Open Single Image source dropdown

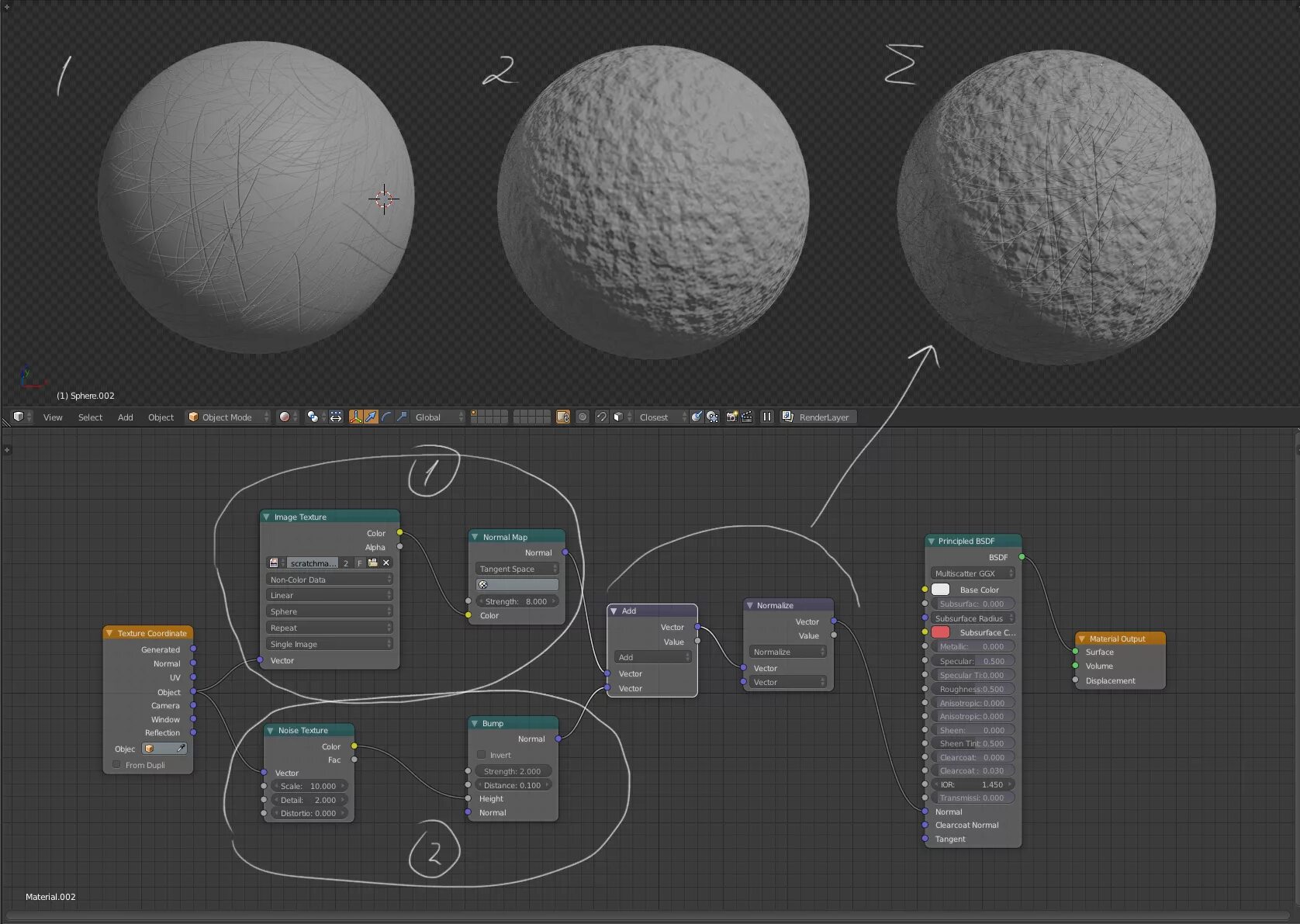(330, 644)
